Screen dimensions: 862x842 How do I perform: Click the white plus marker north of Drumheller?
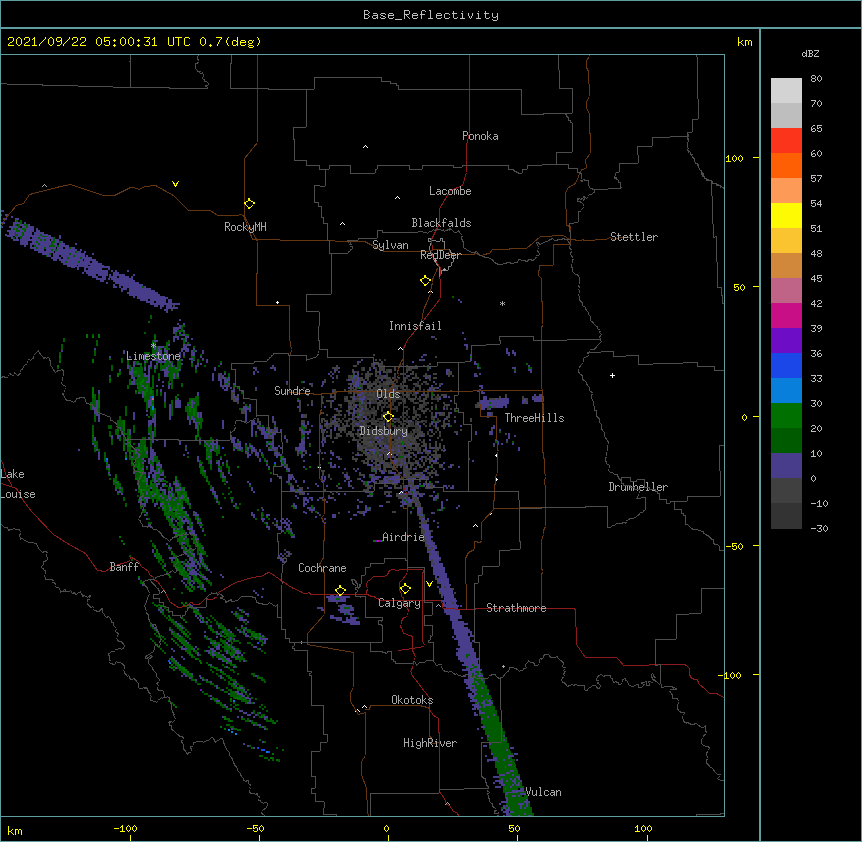pos(612,375)
